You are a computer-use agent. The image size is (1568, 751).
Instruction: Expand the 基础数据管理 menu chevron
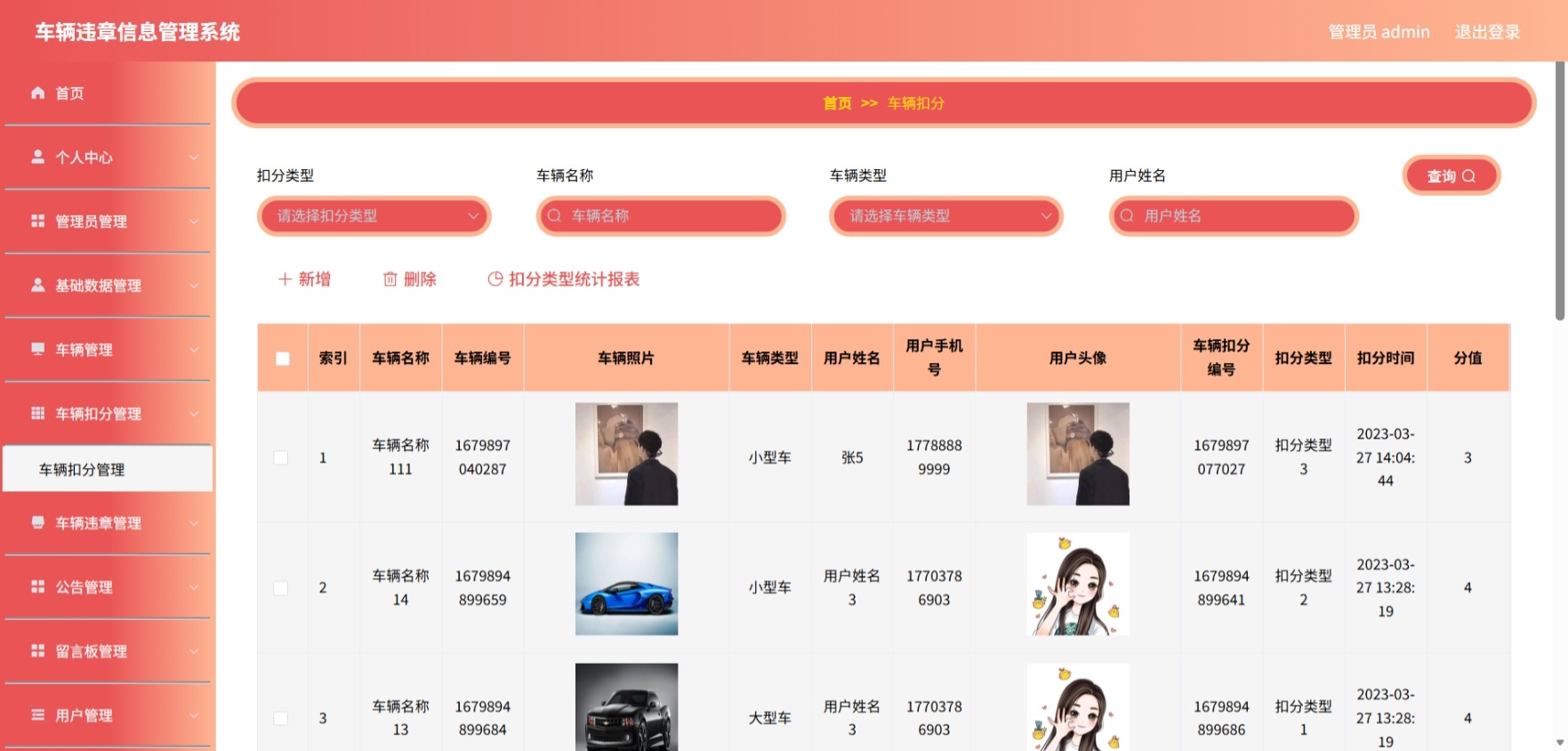tap(194, 286)
